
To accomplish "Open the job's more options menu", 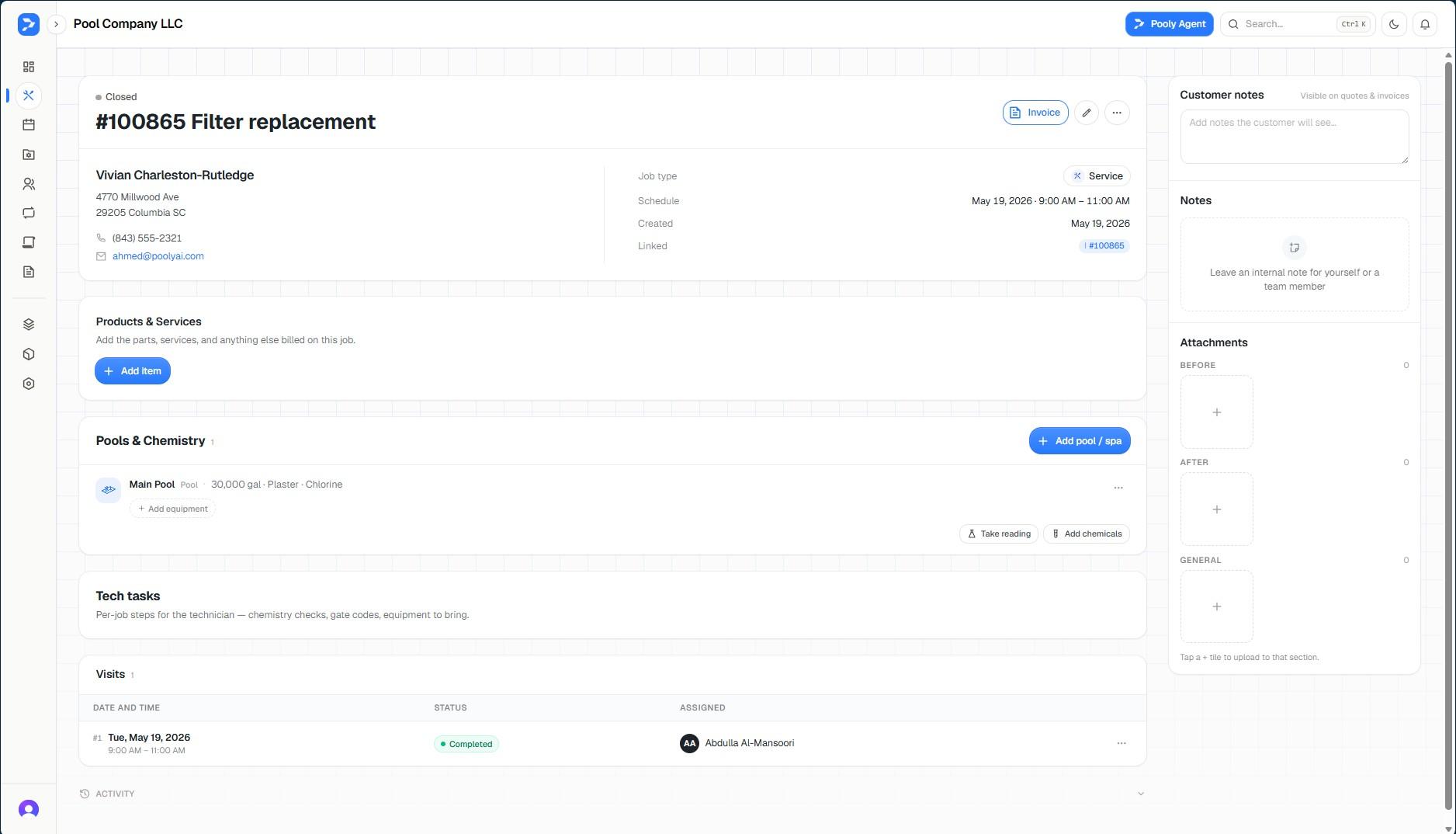I will coord(1117,113).
